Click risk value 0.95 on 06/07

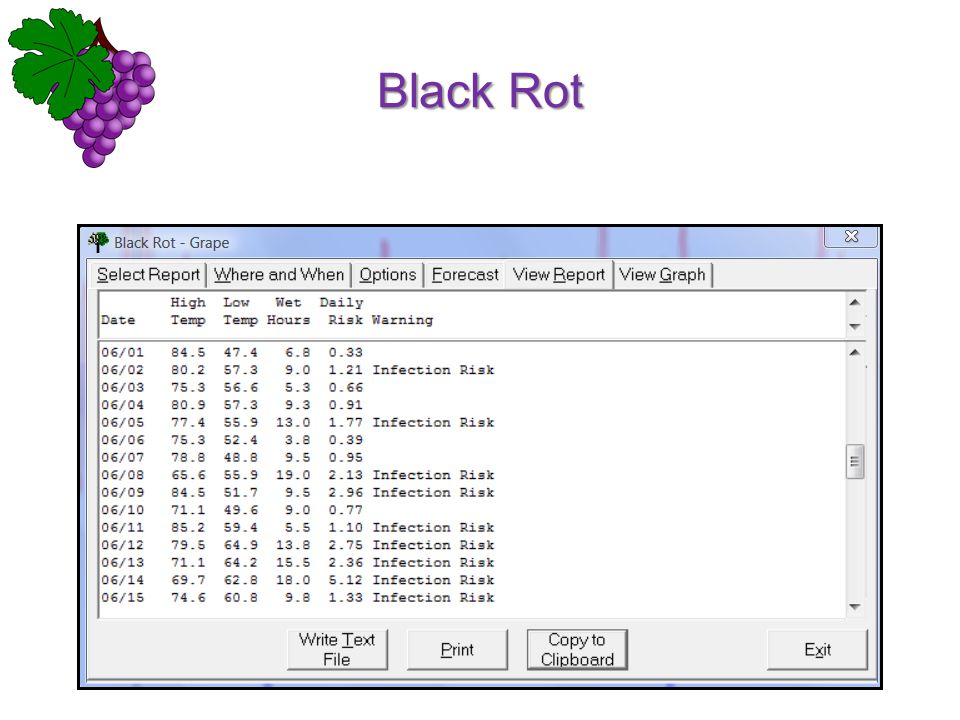point(345,458)
